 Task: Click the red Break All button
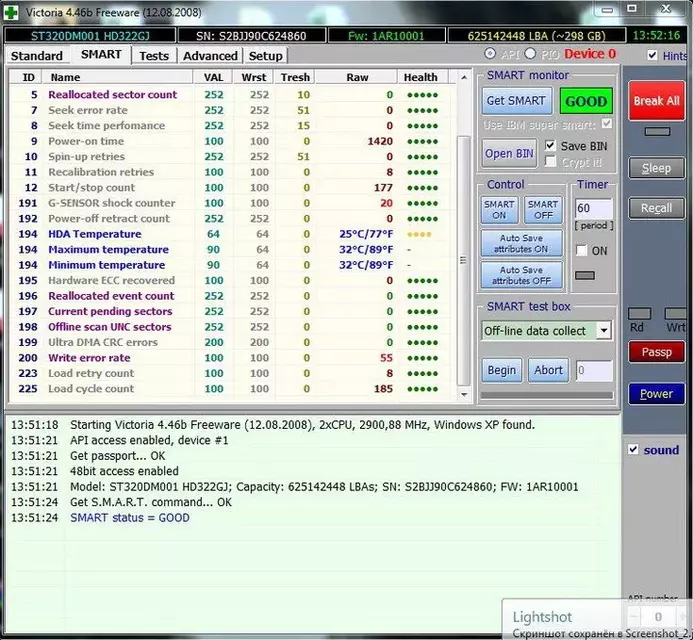point(656,101)
